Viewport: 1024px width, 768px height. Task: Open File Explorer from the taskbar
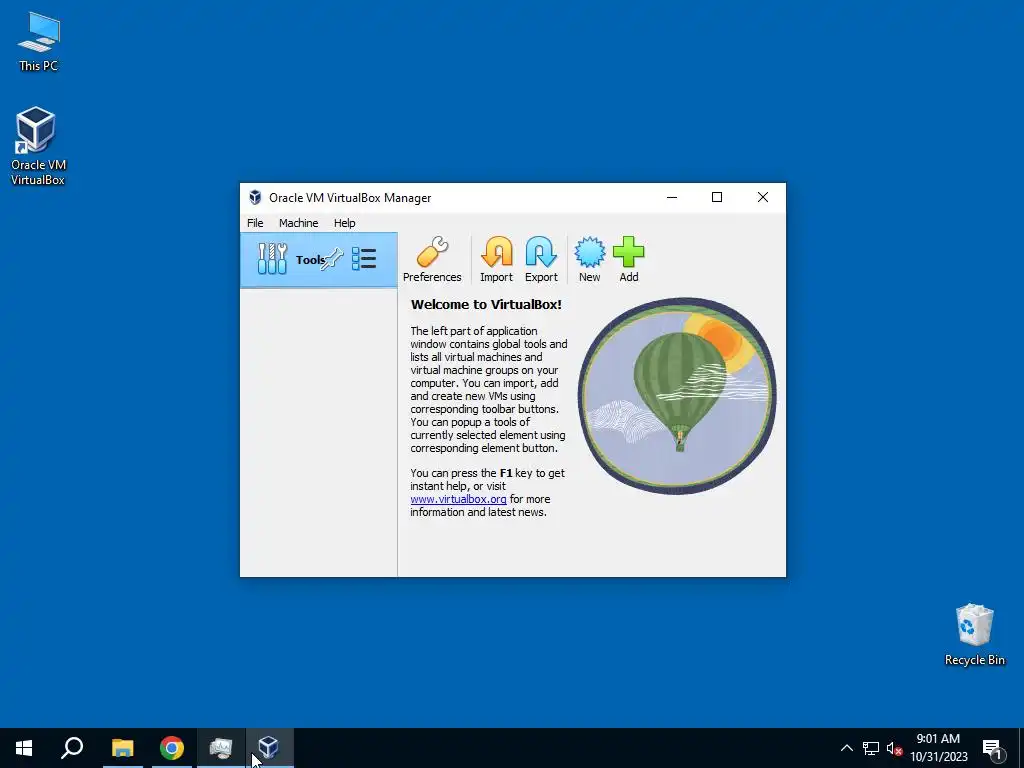122,748
